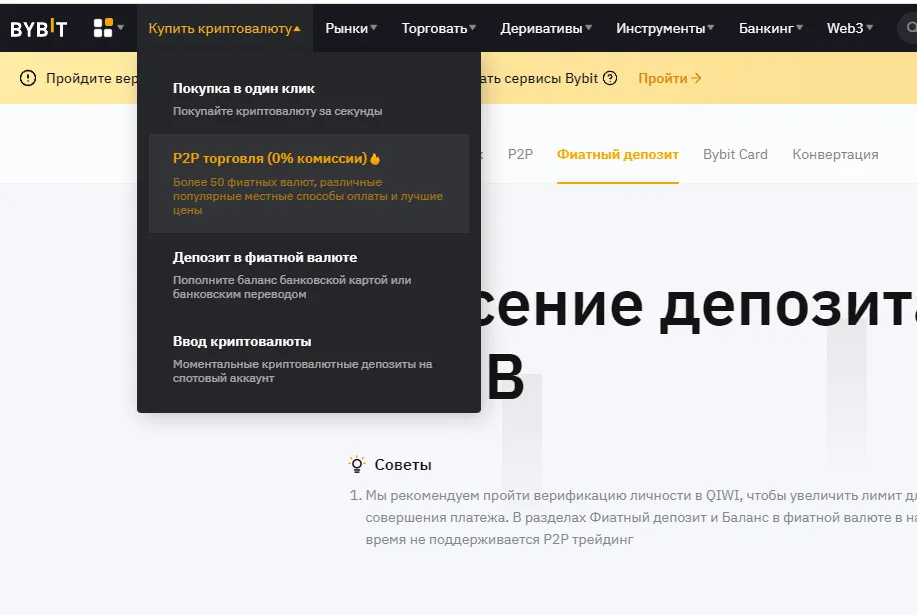Click the apps grid icon beside Bybit logo
Viewport: 917px width, 615px height.
click(x=104, y=27)
